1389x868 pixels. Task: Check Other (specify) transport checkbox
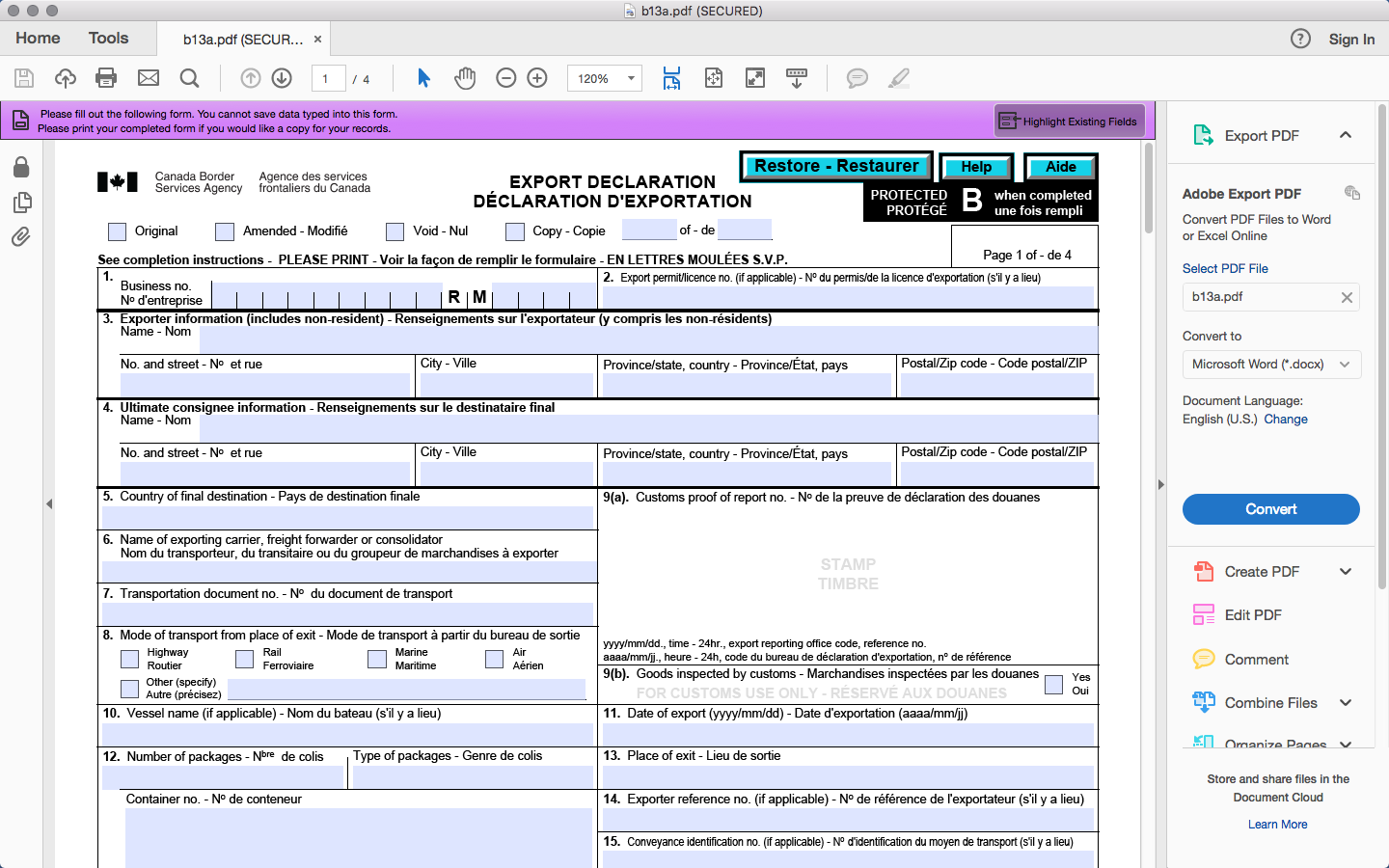click(129, 689)
